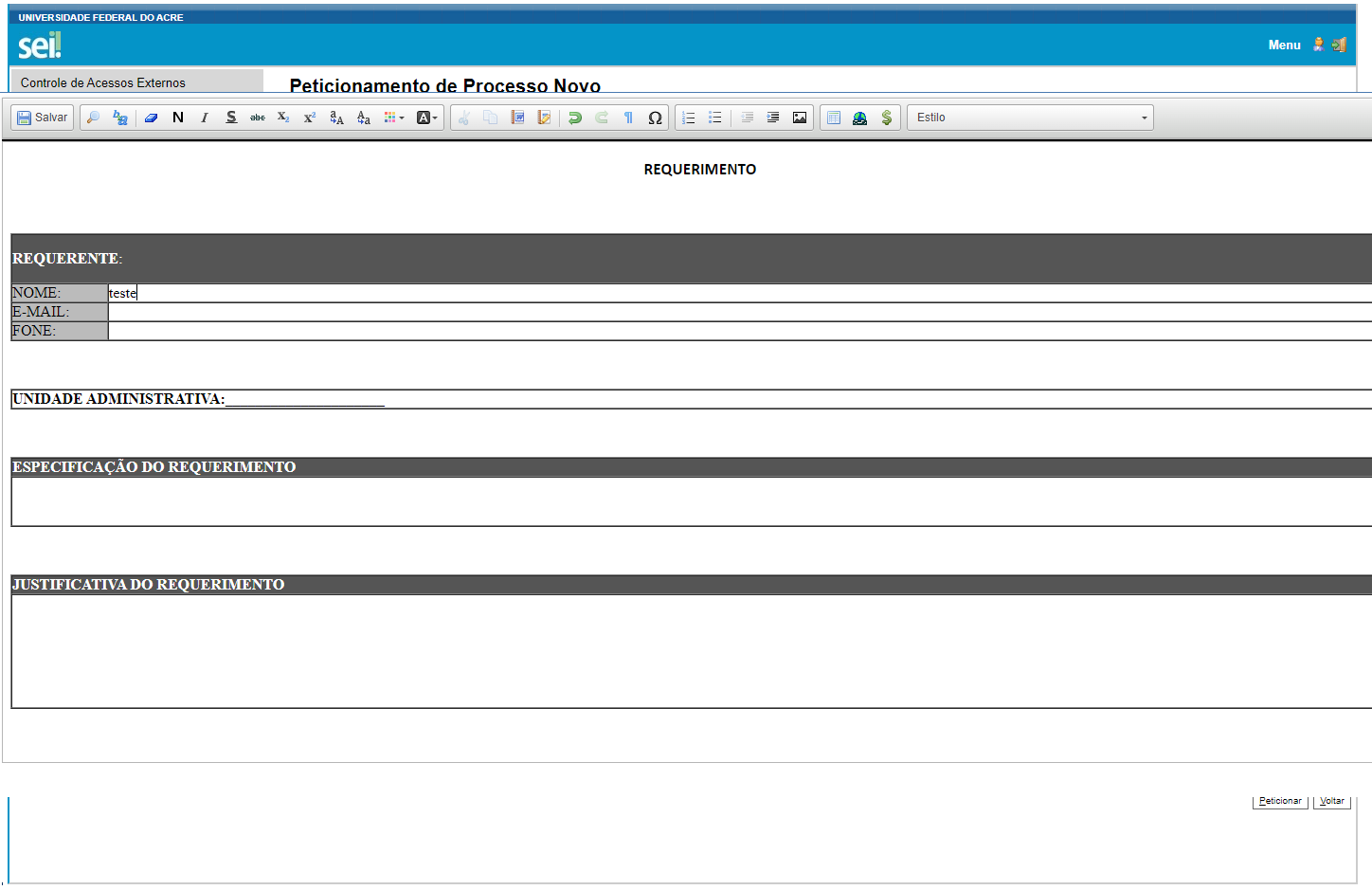1372x890 pixels.
Task: Click the Peticionar button
Action: coord(1280,802)
